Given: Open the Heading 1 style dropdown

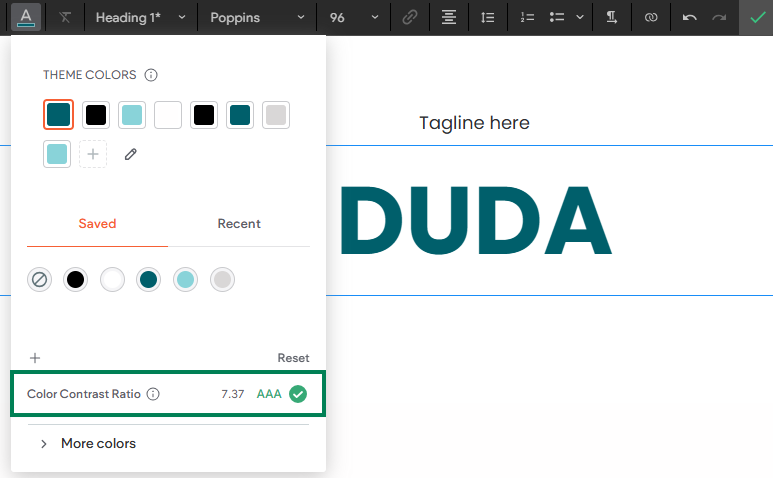Looking at the screenshot, I should tap(141, 18).
